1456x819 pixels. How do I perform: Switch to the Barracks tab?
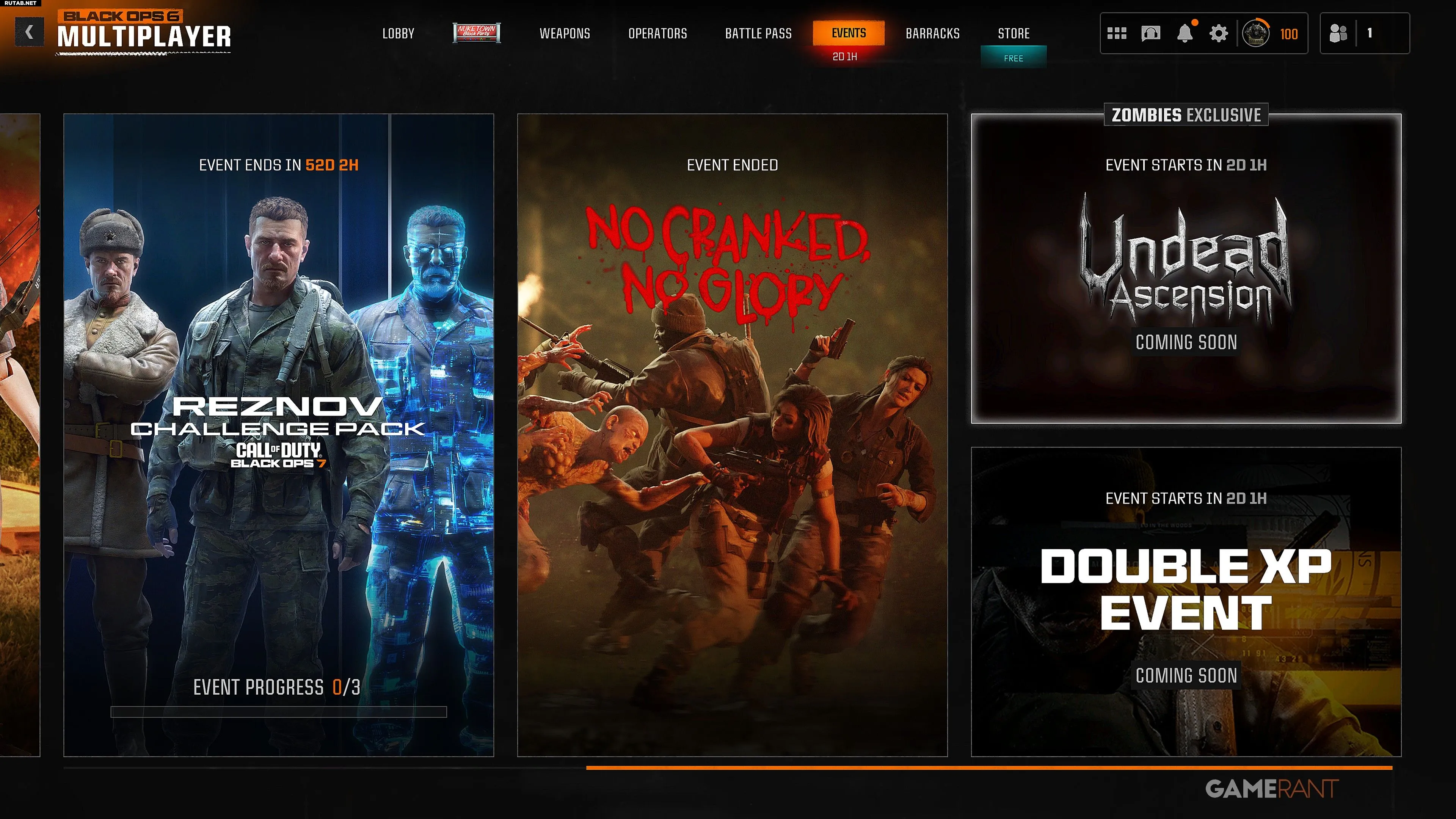pos(933,33)
